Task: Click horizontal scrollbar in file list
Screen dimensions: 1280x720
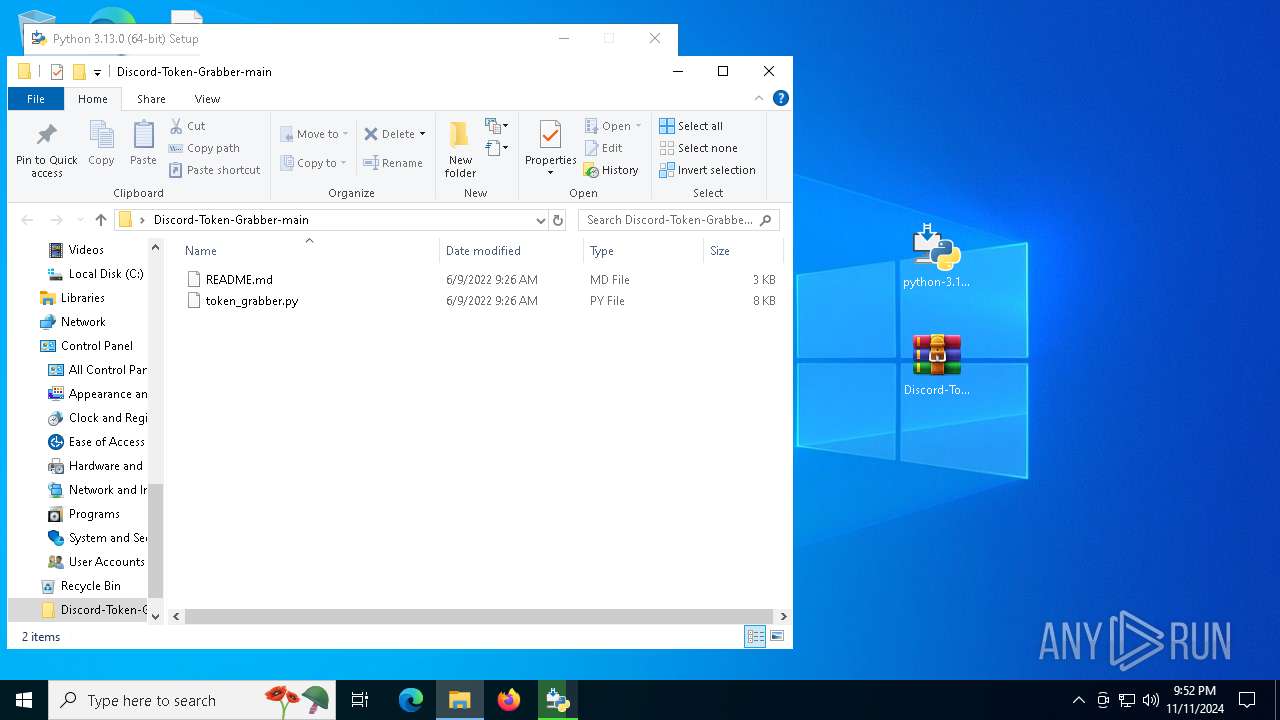Action: pyautogui.click(x=479, y=616)
